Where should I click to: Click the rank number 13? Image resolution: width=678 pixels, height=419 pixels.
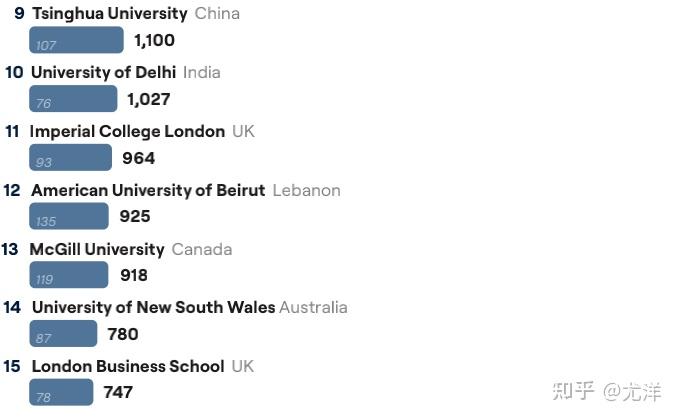pyautogui.click(x=10, y=249)
